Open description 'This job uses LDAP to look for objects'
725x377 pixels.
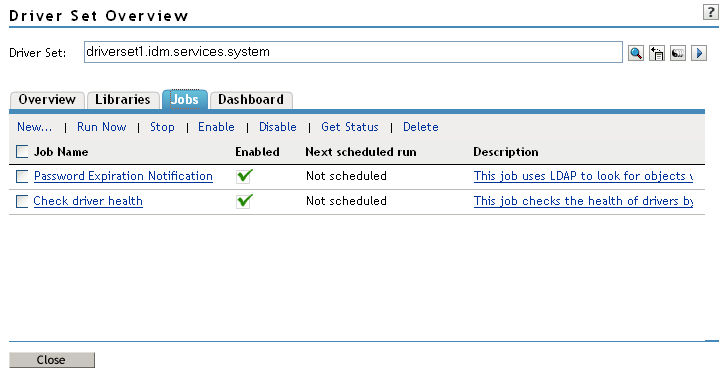tap(583, 176)
